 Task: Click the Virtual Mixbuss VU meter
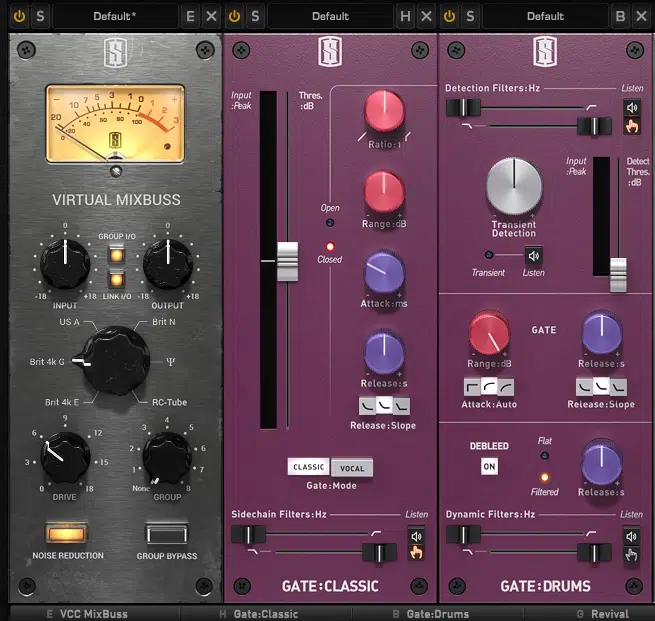(115, 124)
